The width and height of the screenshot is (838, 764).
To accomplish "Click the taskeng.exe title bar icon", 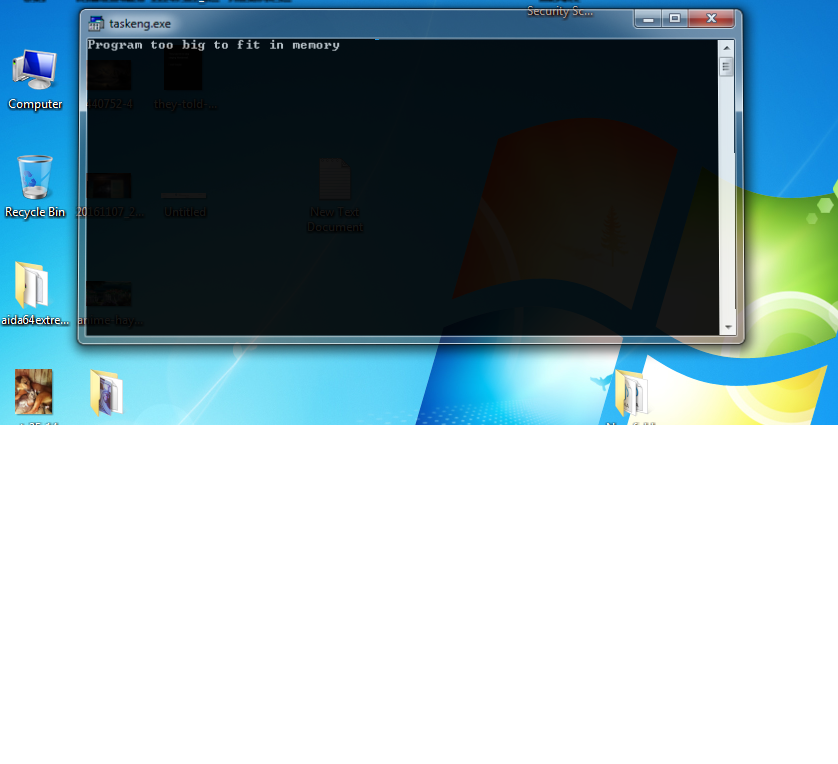I will pyautogui.click(x=96, y=24).
